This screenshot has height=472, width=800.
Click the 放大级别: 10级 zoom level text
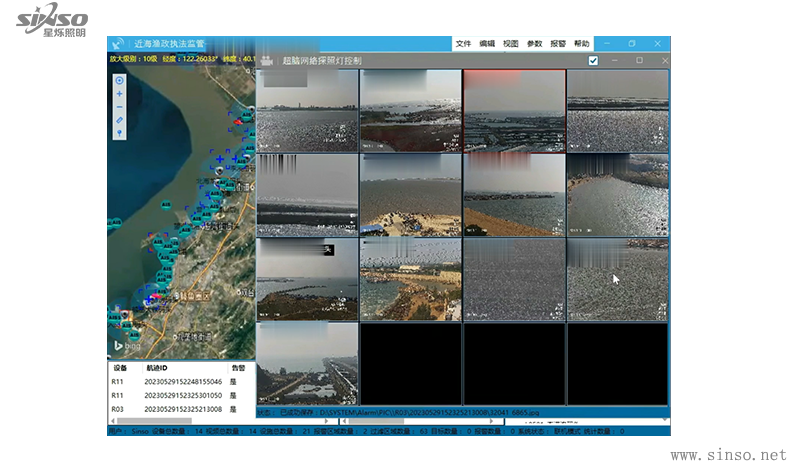133,59
